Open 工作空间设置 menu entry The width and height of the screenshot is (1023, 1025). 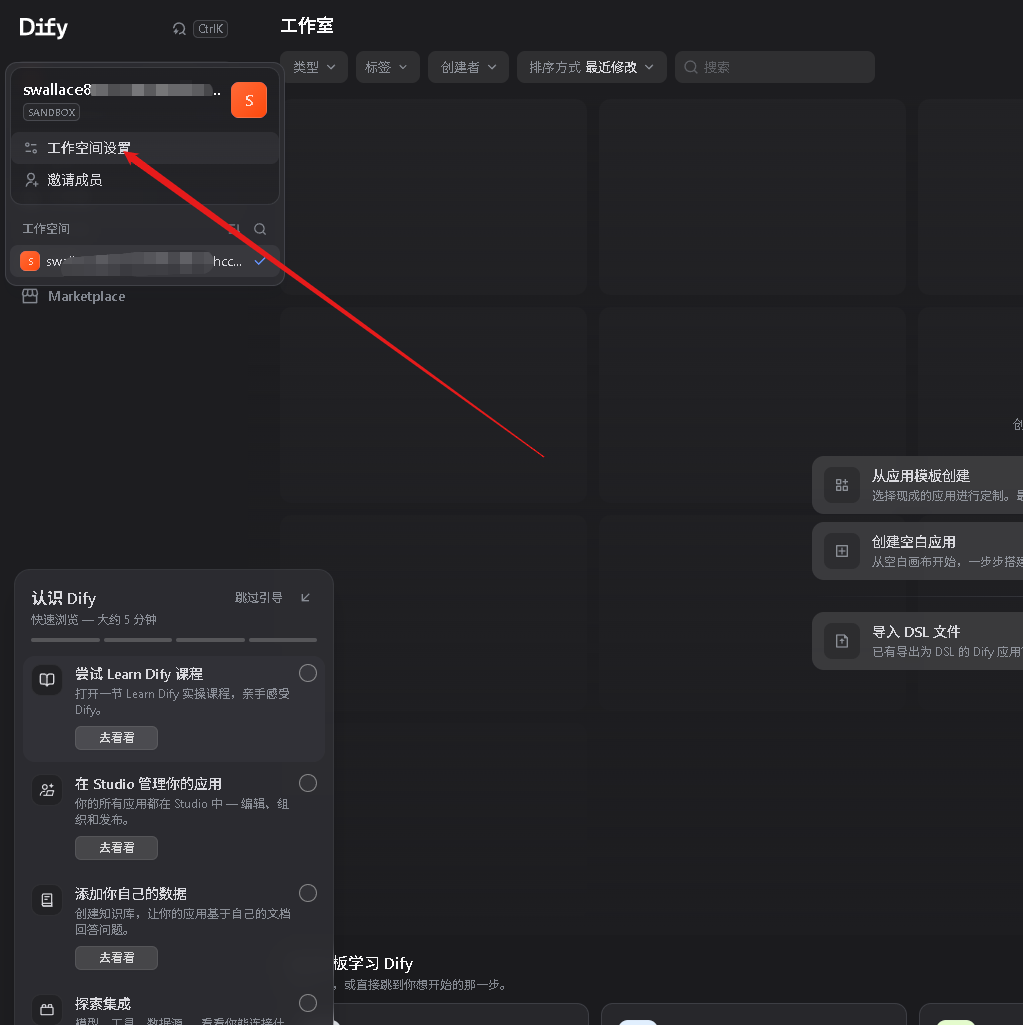pos(145,148)
